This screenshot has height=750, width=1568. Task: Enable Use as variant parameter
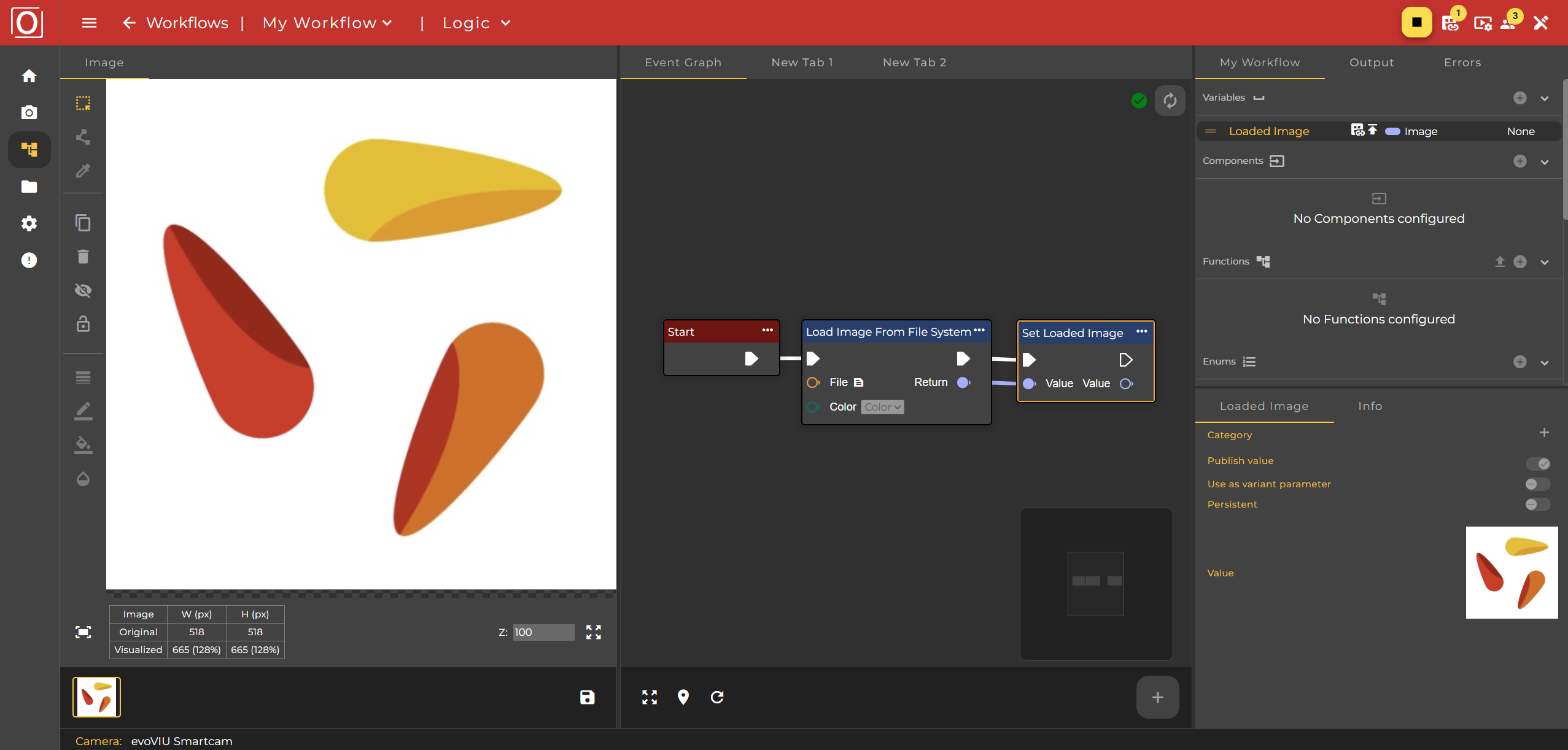coord(1537,484)
